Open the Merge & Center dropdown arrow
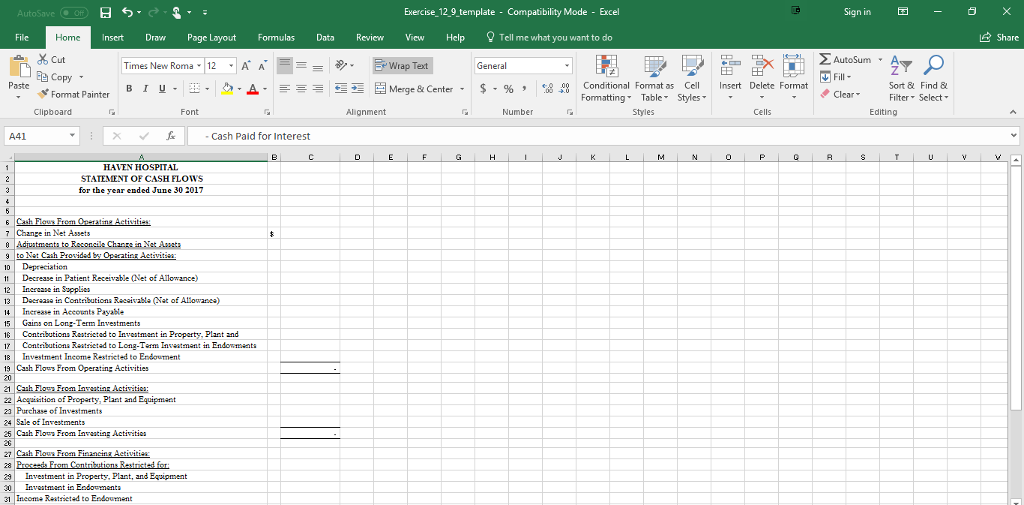This screenshot has height=505, width=1024. 462,89
